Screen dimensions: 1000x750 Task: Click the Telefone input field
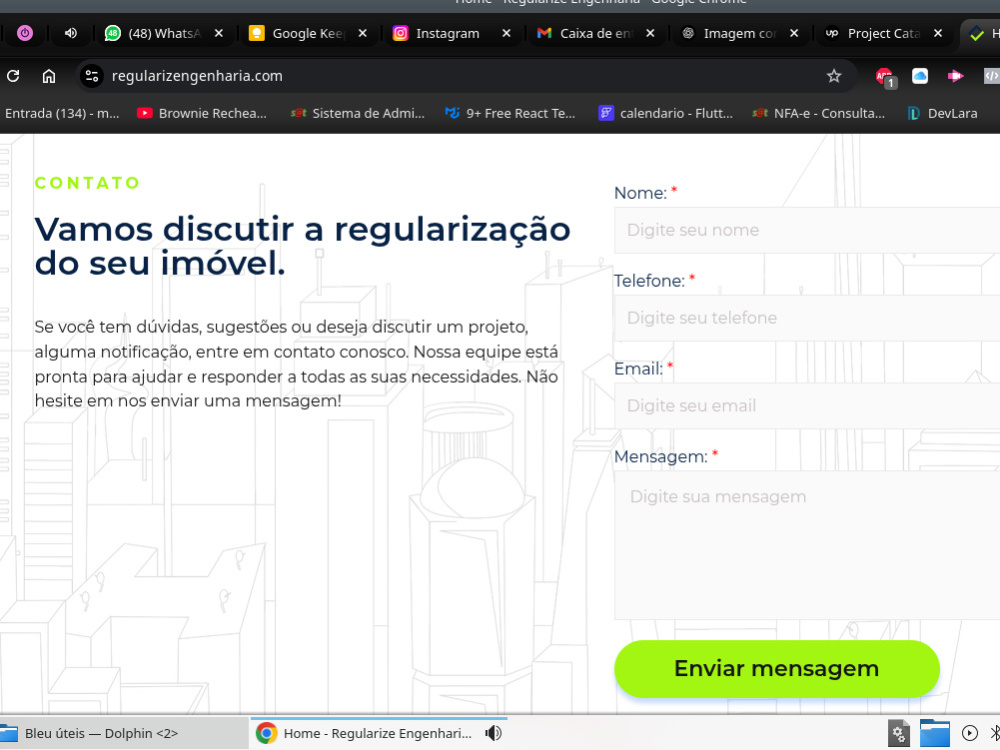[x=807, y=318]
